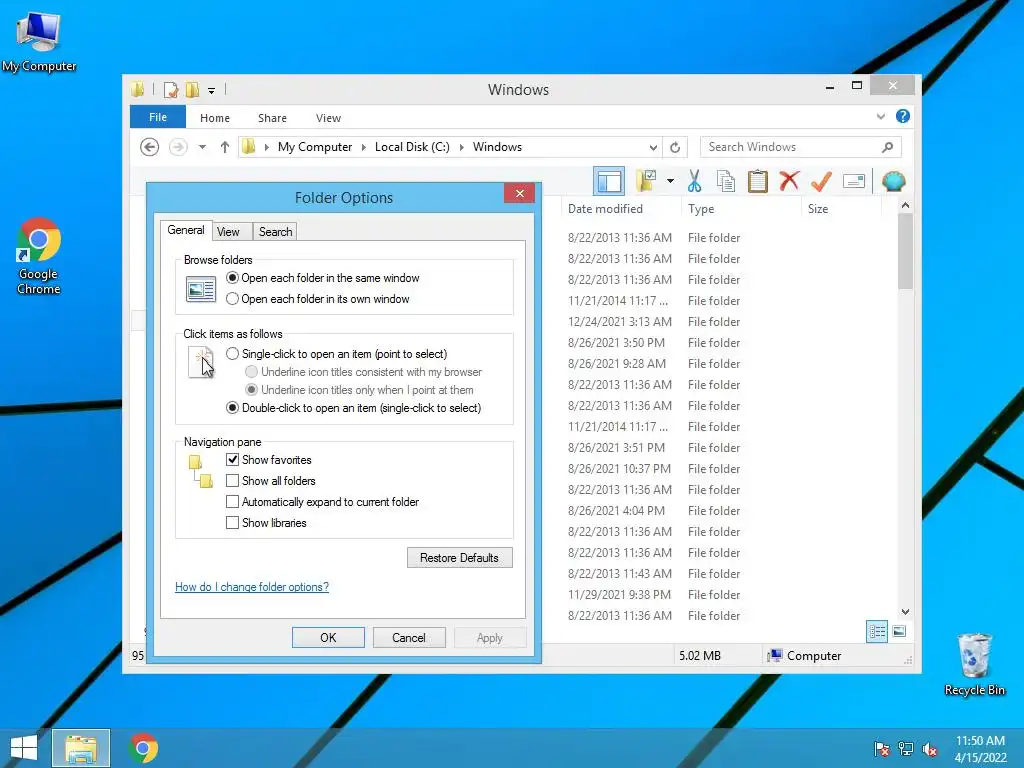Refresh the Windows folder view

(675, 148)
